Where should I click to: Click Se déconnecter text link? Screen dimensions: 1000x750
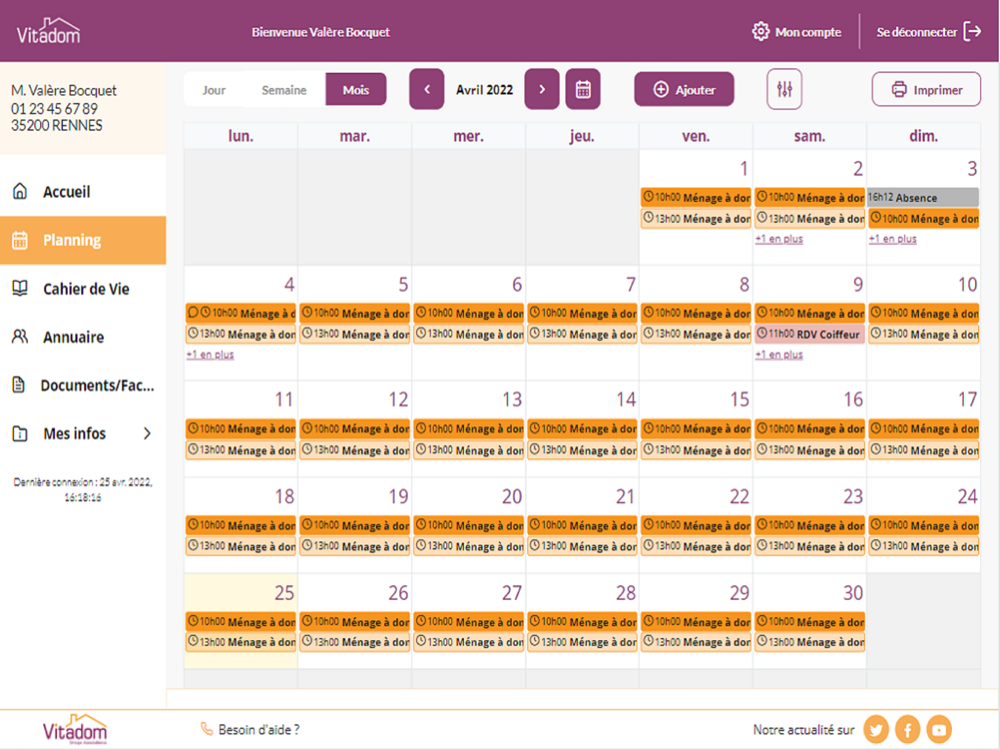coord(916,32)
